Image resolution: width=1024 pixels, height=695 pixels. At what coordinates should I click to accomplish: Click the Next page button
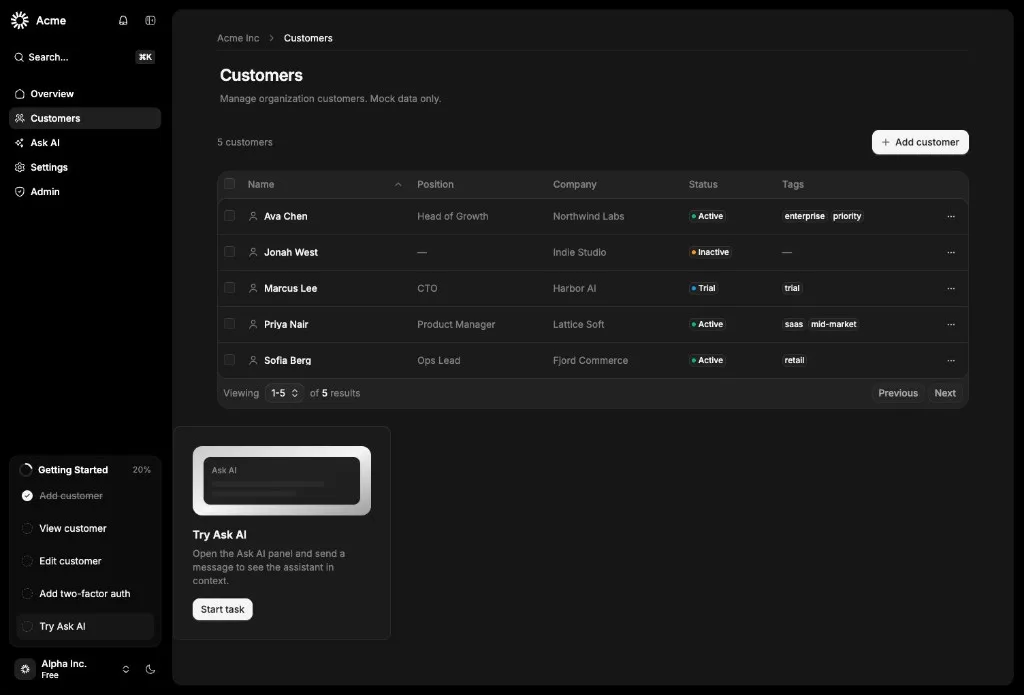pyautogui.click(x=945, y=393)
